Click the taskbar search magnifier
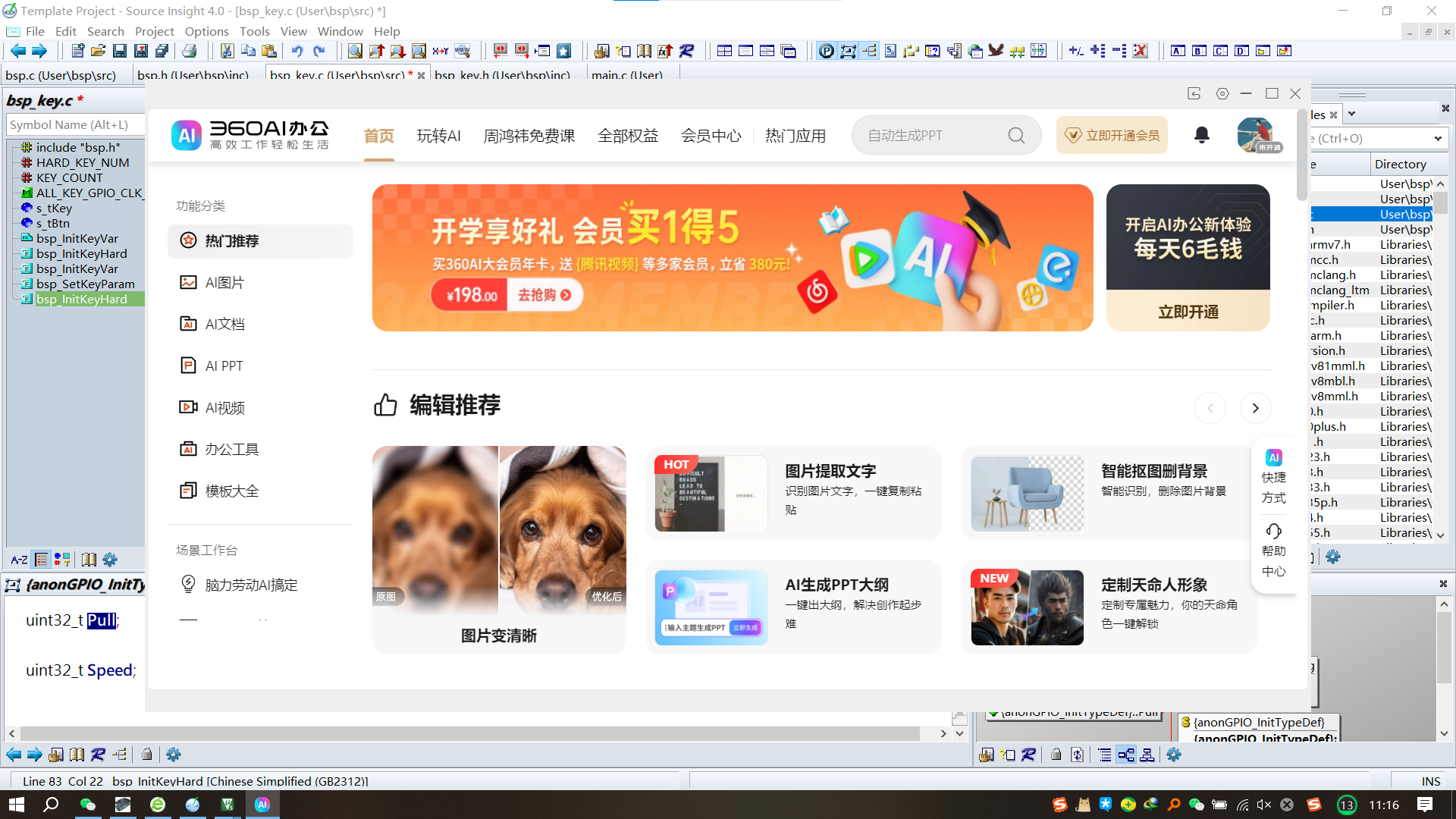This screenshot has height=819, width=1456. (51, 805)
